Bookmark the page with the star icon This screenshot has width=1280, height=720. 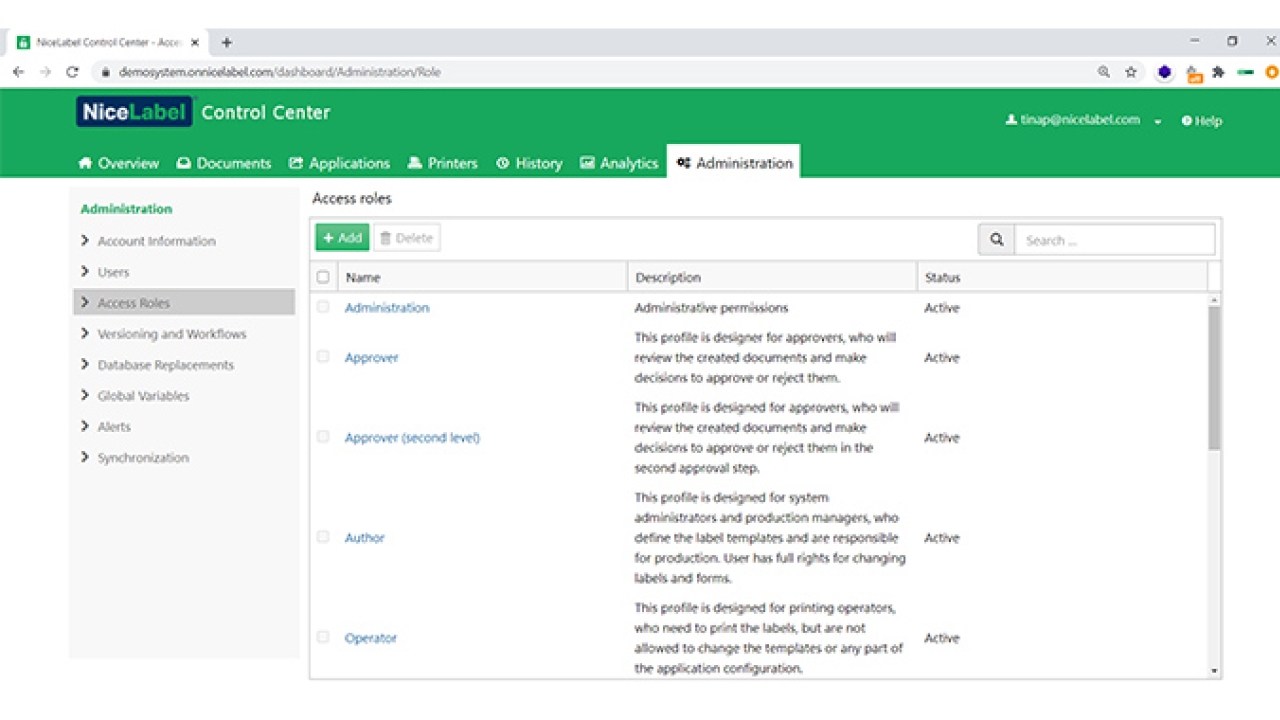tap(1131, 72)
